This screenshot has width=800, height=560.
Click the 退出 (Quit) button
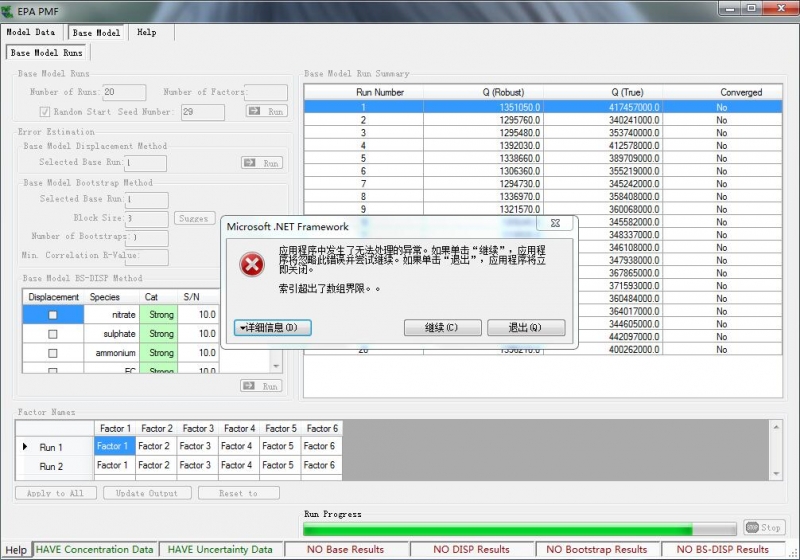pyautogui.click(x=526, y=328)
